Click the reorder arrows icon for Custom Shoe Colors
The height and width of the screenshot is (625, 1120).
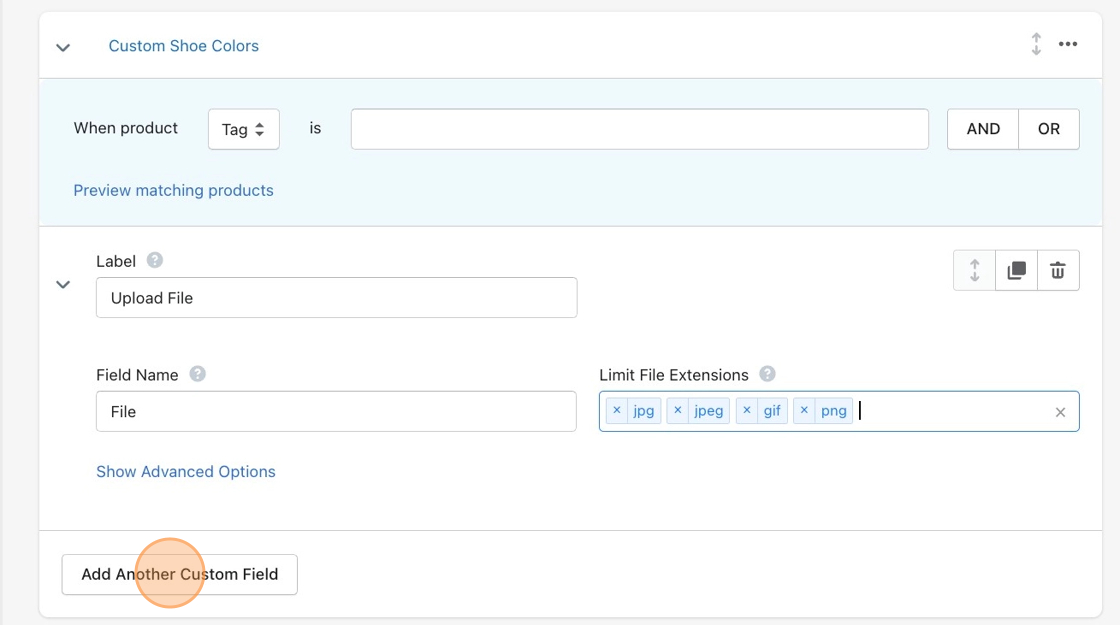[1036, 45]
